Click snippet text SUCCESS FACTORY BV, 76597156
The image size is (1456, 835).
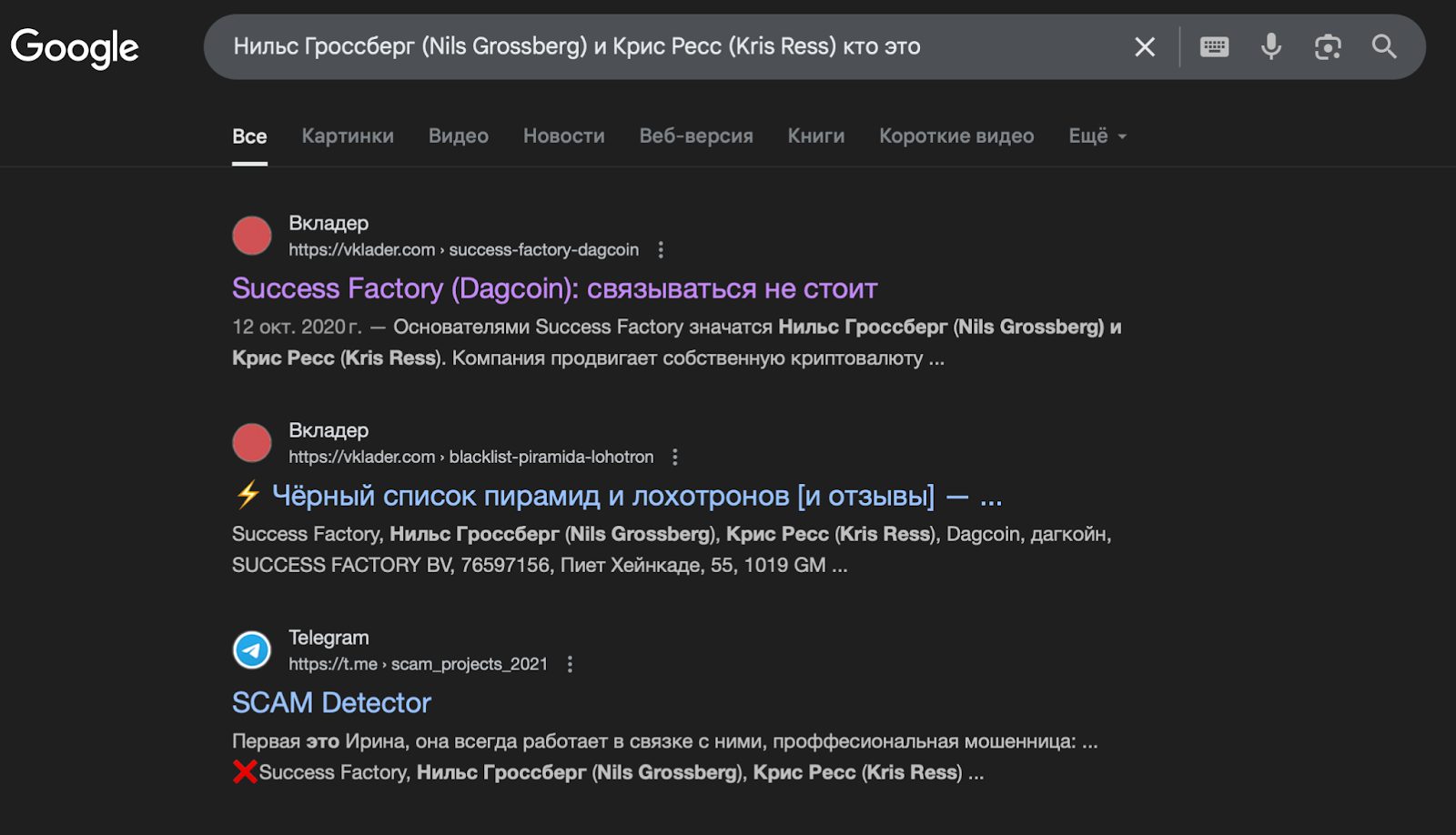[540, 565]
